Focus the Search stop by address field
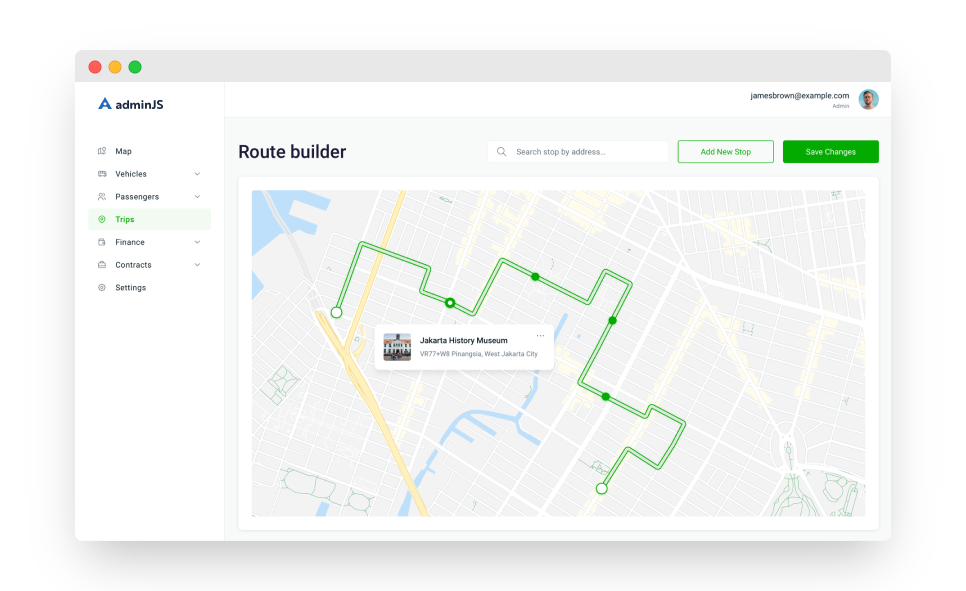This screenshot has width=966, height=591. 587,152
